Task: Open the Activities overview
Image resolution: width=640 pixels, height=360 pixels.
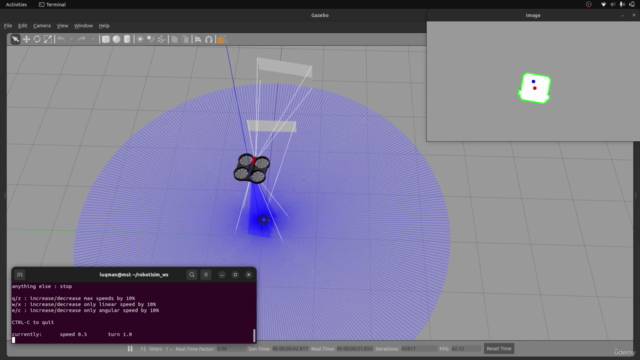Action: (16, 4)
